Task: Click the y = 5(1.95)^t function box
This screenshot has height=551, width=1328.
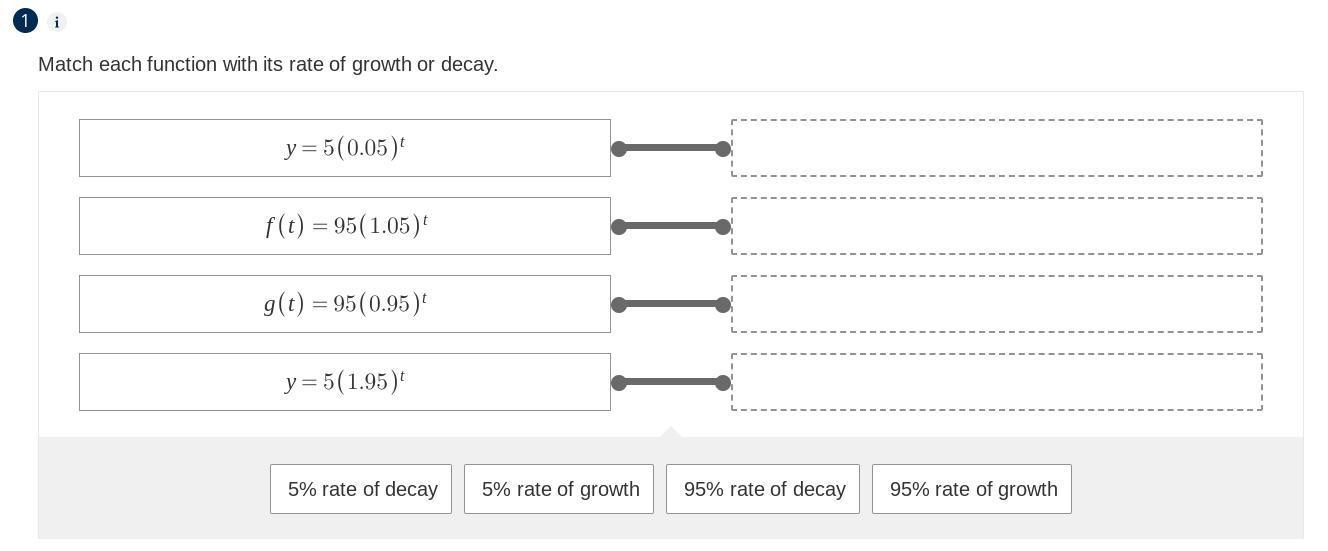Action: (x=345, y=382)
